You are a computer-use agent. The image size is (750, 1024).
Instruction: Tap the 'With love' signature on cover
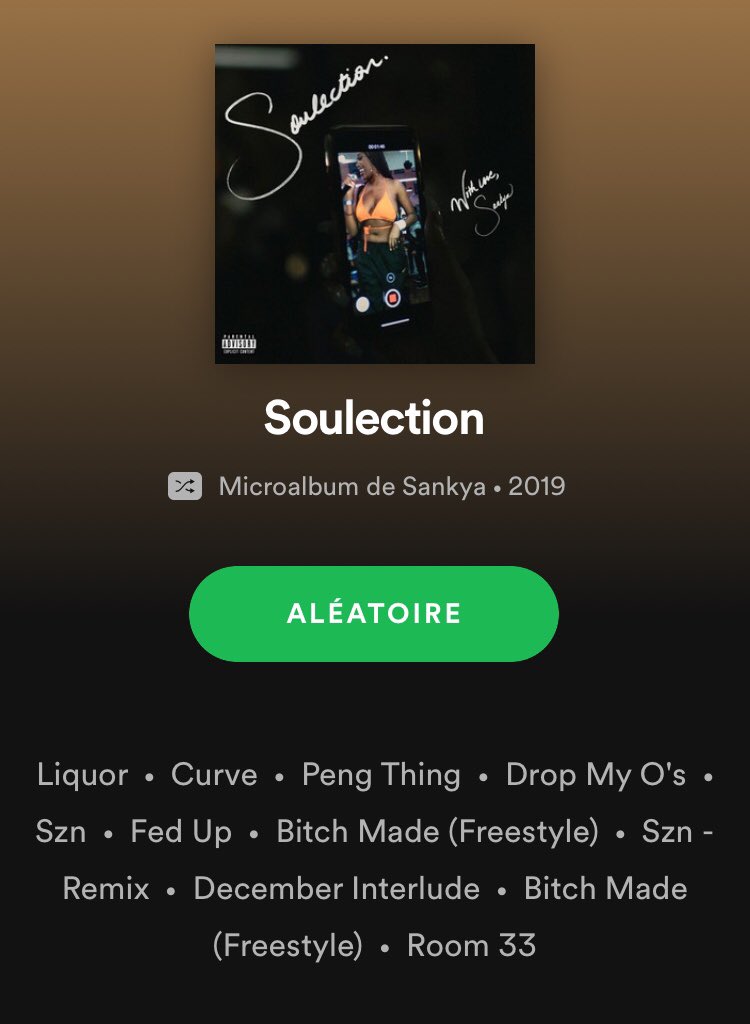coord(482,201)
